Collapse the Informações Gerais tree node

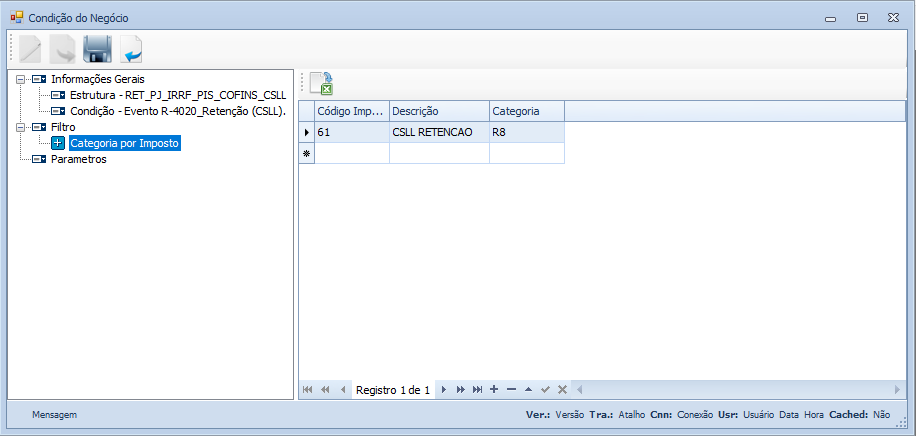(21, 79)
